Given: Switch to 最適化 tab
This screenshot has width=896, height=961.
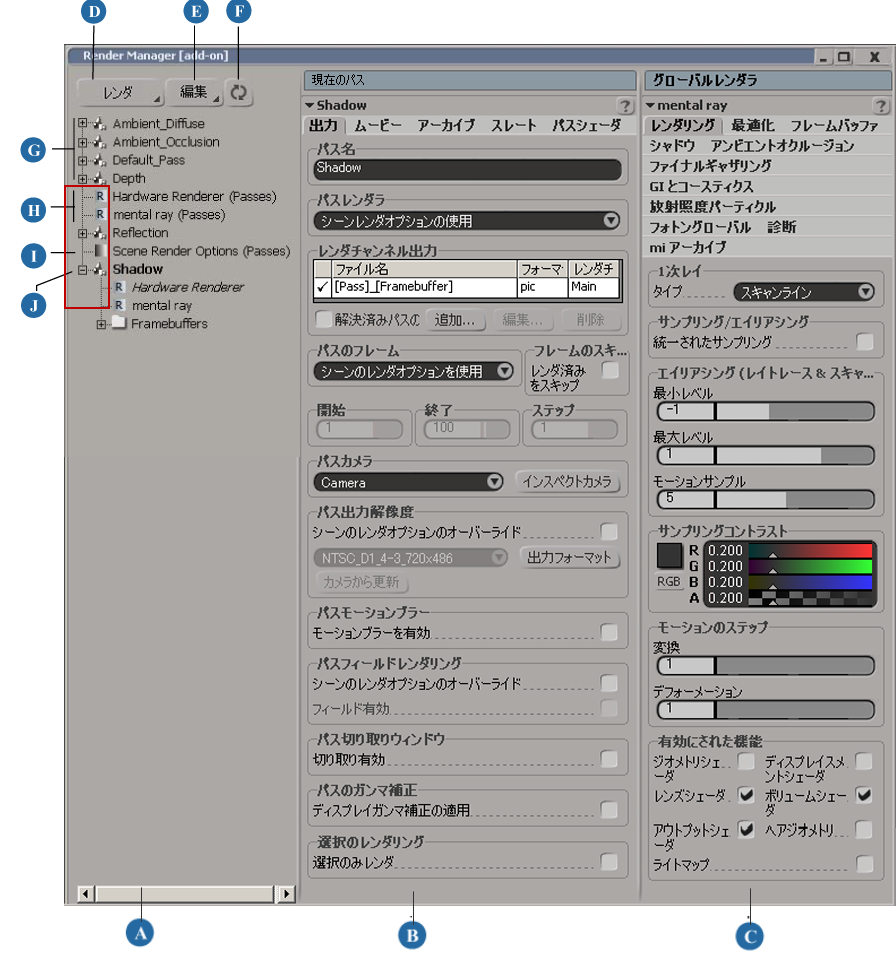Looking at the screenshot, I should coord(753,126).
